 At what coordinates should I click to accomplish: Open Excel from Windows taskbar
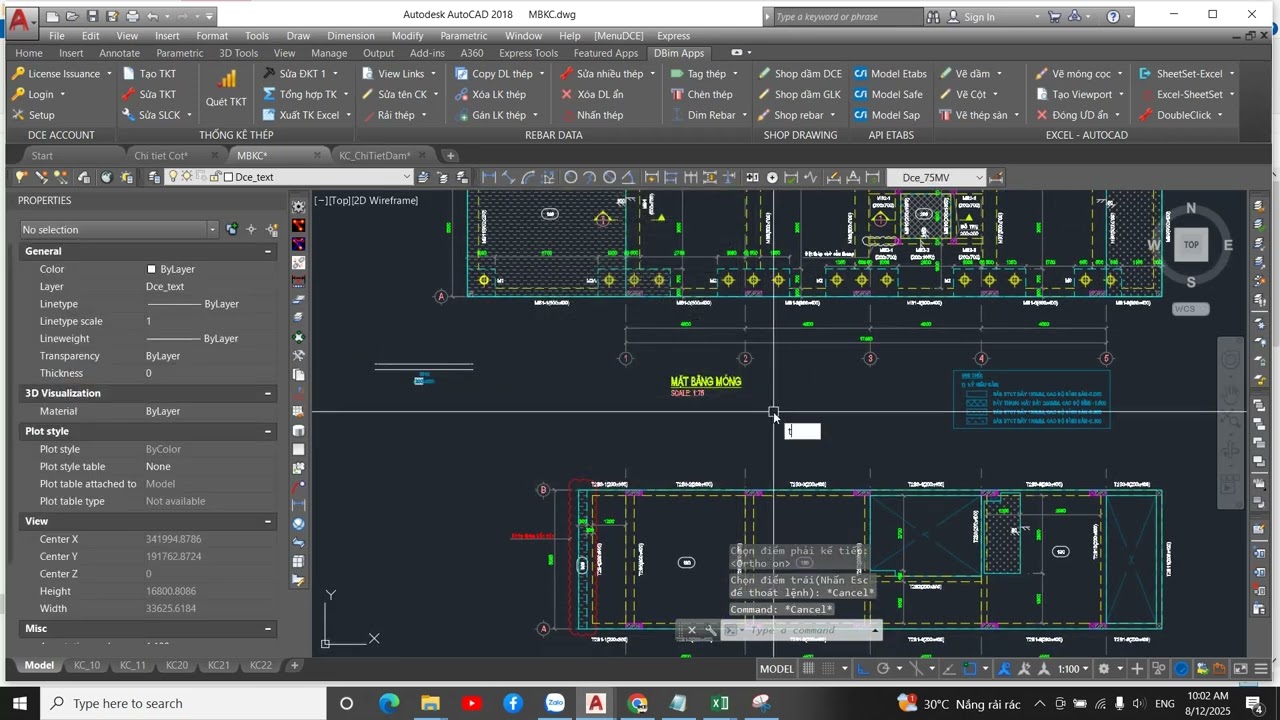pos(720,703)
